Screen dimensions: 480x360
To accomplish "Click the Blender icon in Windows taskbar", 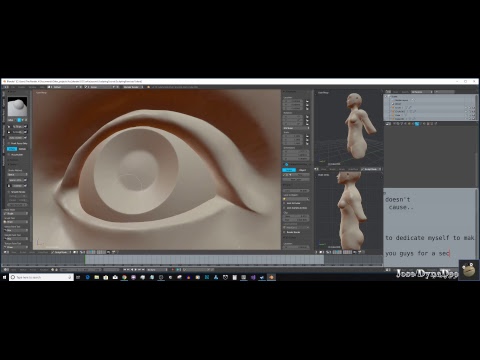I will (x=271, y=277).
